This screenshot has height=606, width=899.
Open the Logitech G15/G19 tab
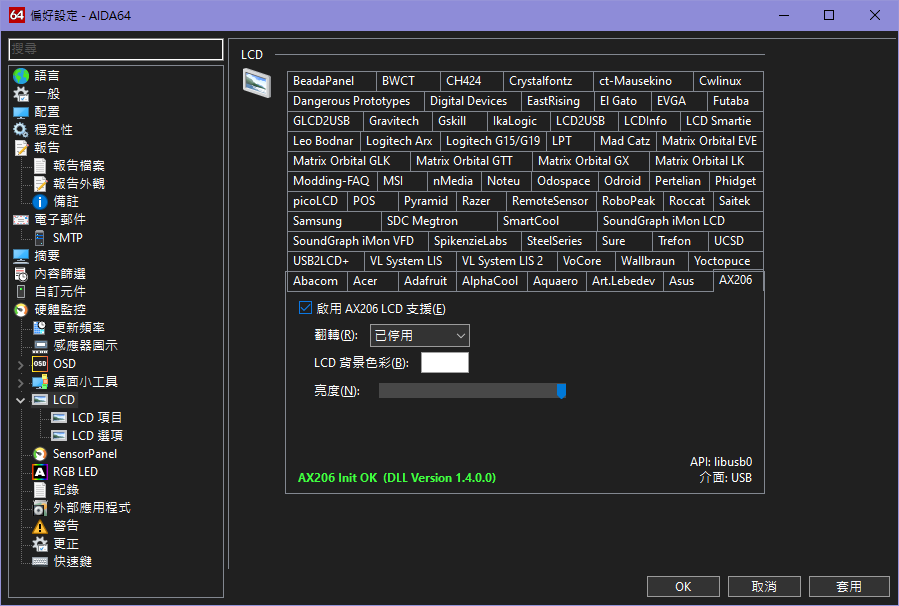coord(493,141)
